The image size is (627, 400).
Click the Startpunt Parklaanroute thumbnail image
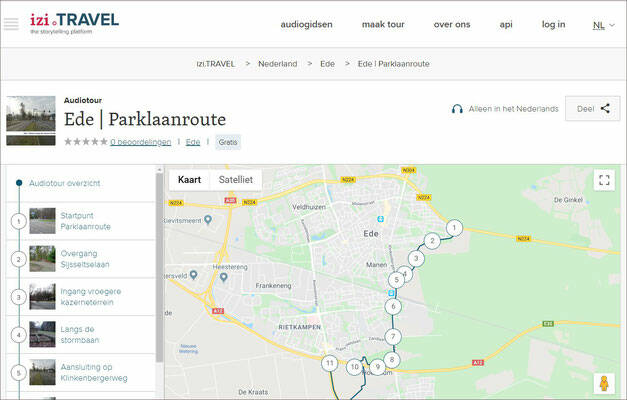42,221
